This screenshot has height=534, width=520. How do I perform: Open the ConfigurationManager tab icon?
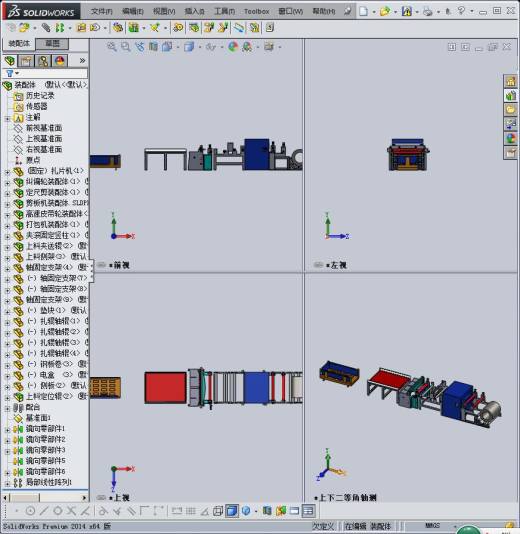[43, 61]
